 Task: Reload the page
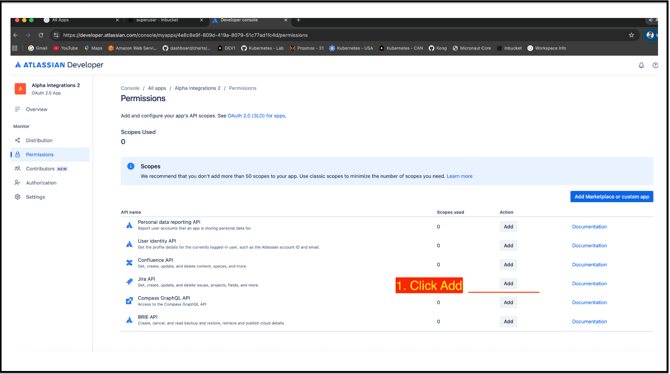pos(41,35)
